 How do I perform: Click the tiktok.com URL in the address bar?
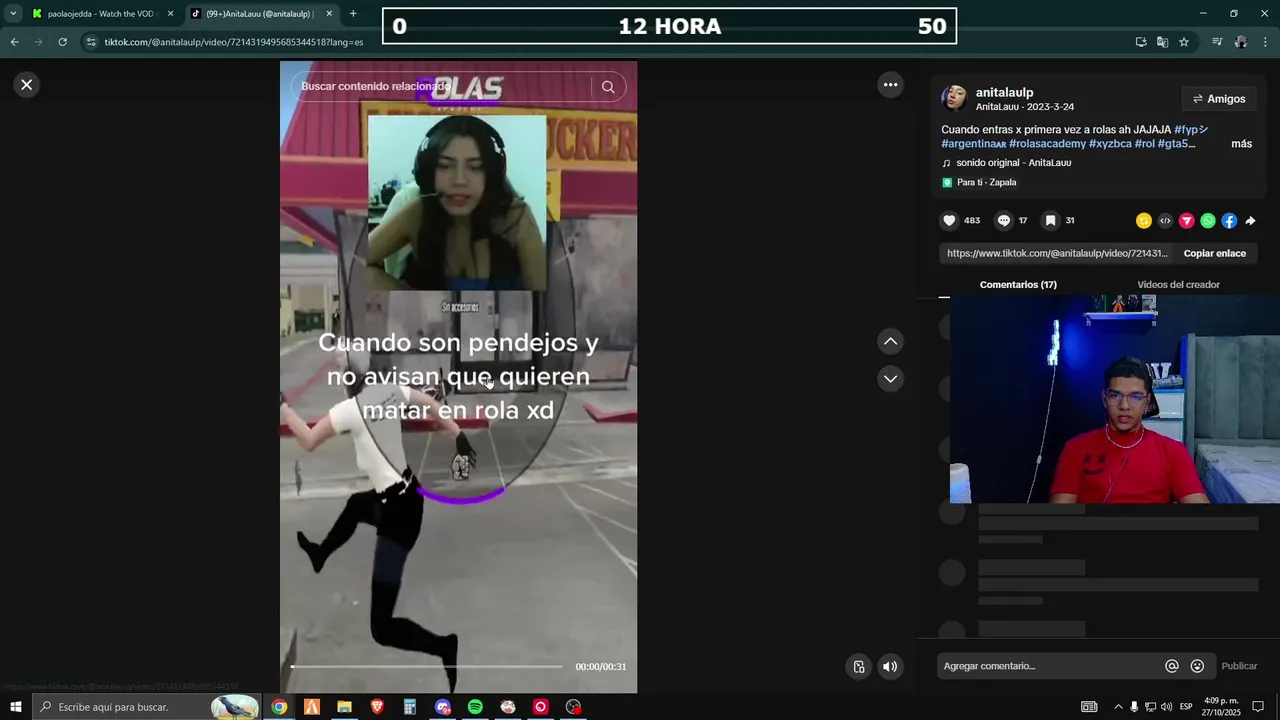coord(233,42)
